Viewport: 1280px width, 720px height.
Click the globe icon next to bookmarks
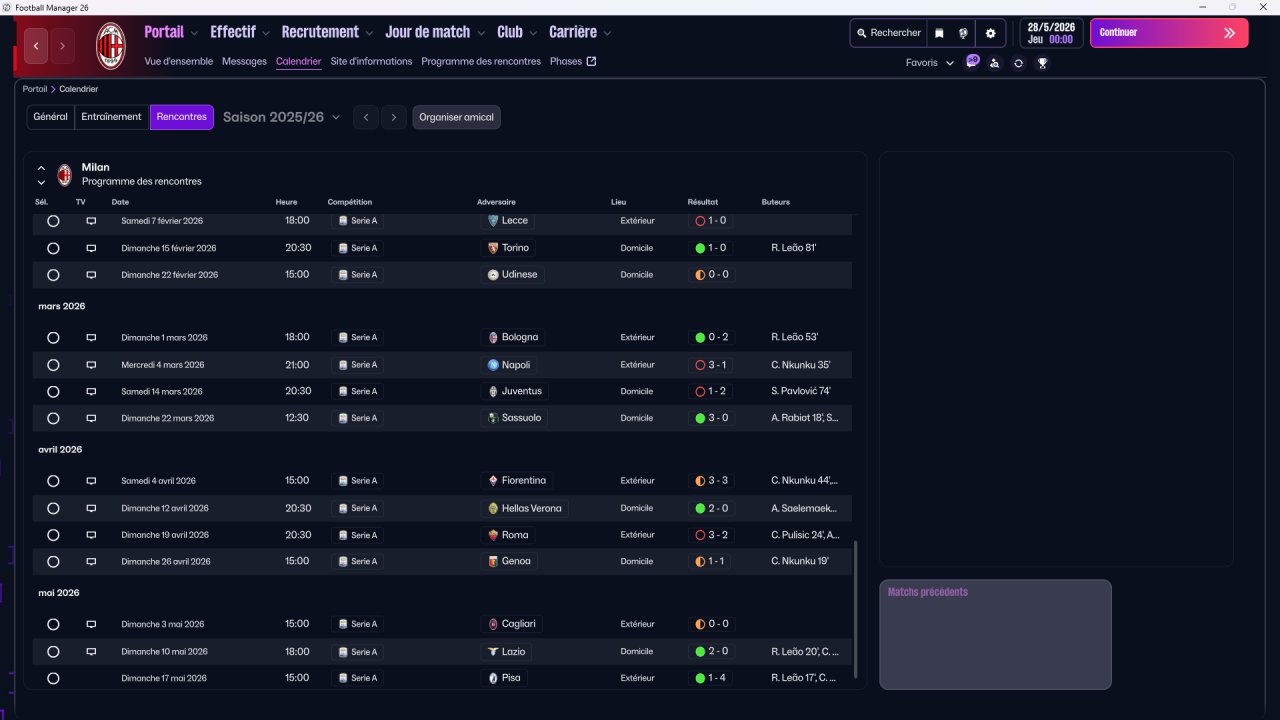tap(963, 33)
